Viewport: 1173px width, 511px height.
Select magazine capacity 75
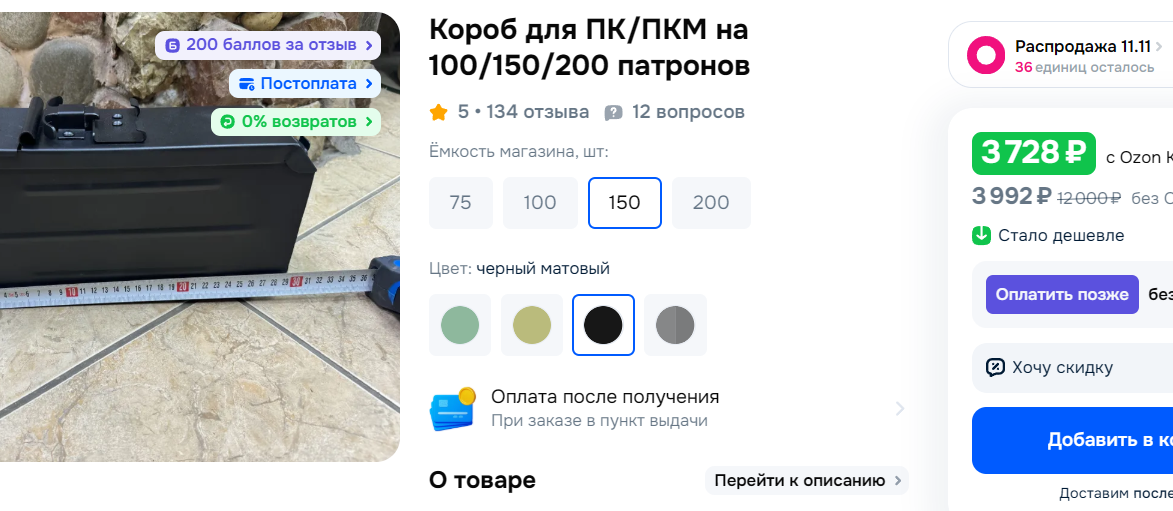(x=461, y=203)
